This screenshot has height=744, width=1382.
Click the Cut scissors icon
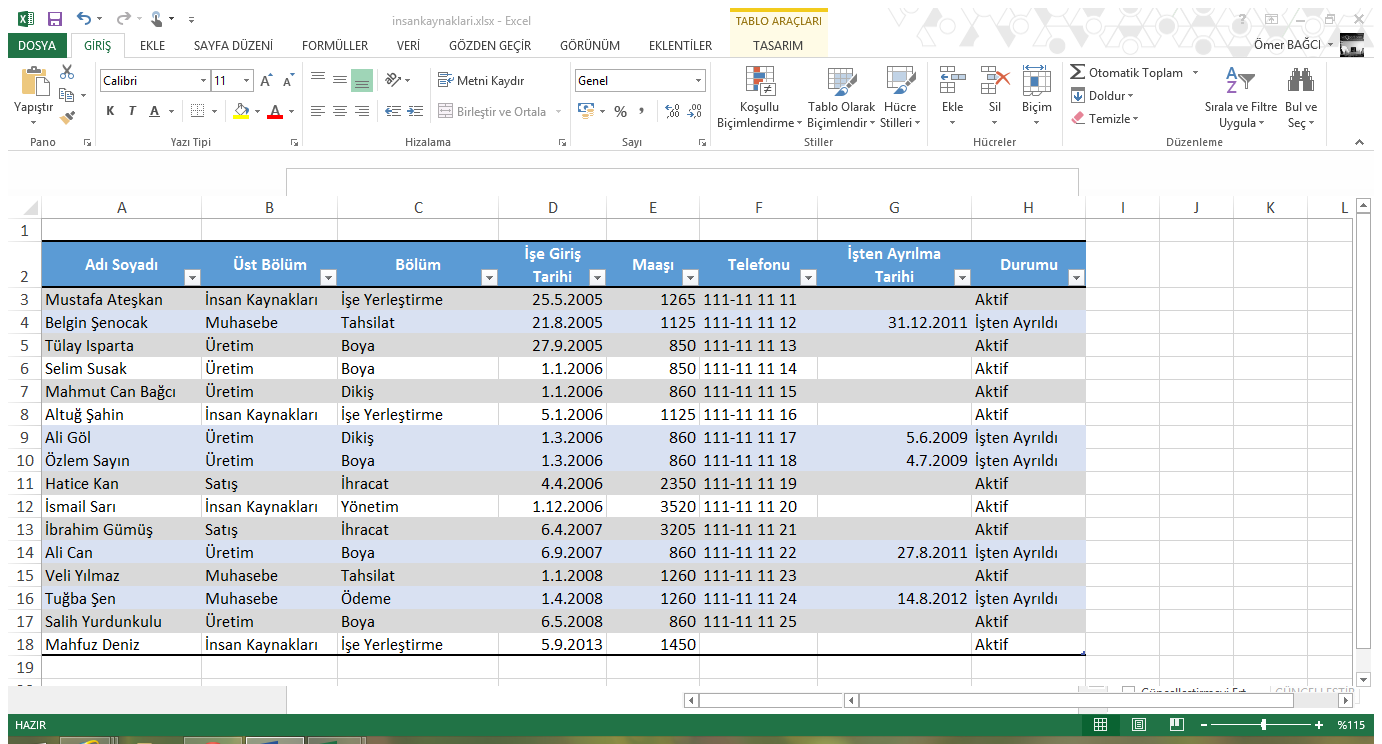[x=67, y=72]
